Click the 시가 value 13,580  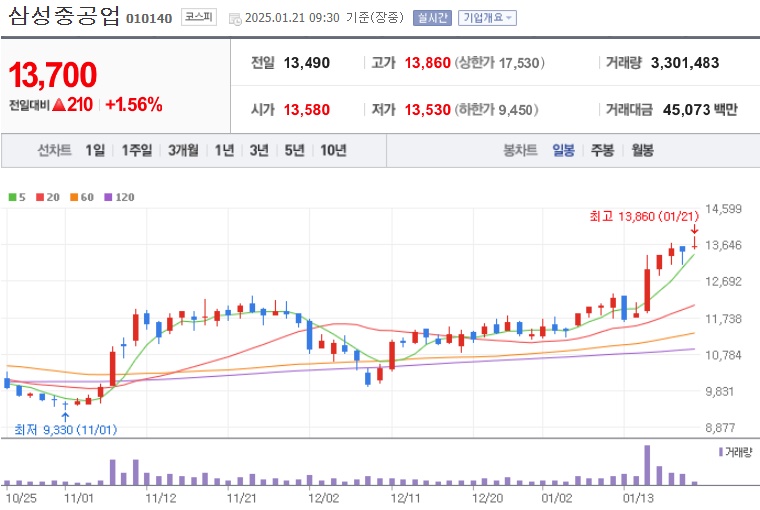coord(307,110)
